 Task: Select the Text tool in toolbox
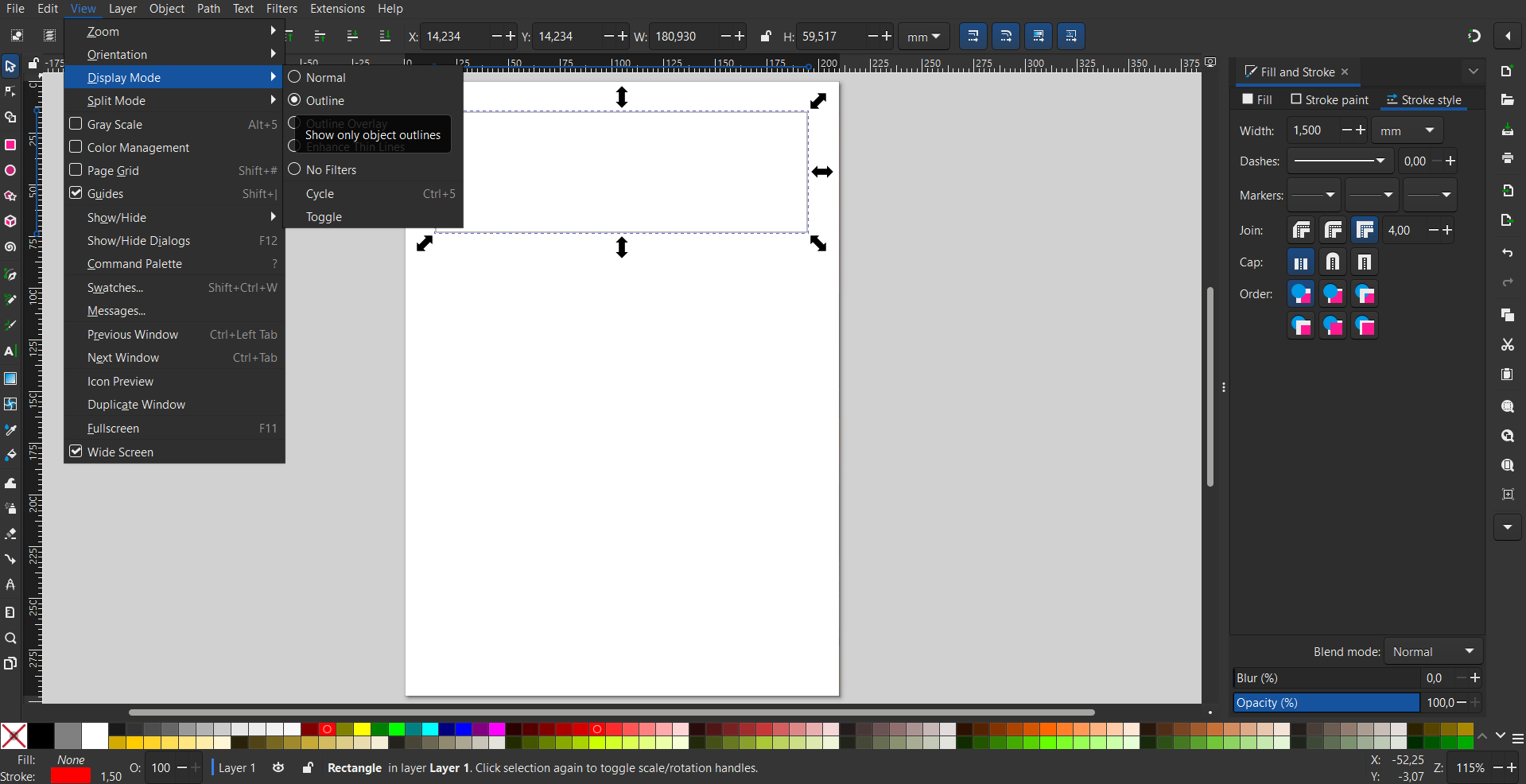(10, 351)
